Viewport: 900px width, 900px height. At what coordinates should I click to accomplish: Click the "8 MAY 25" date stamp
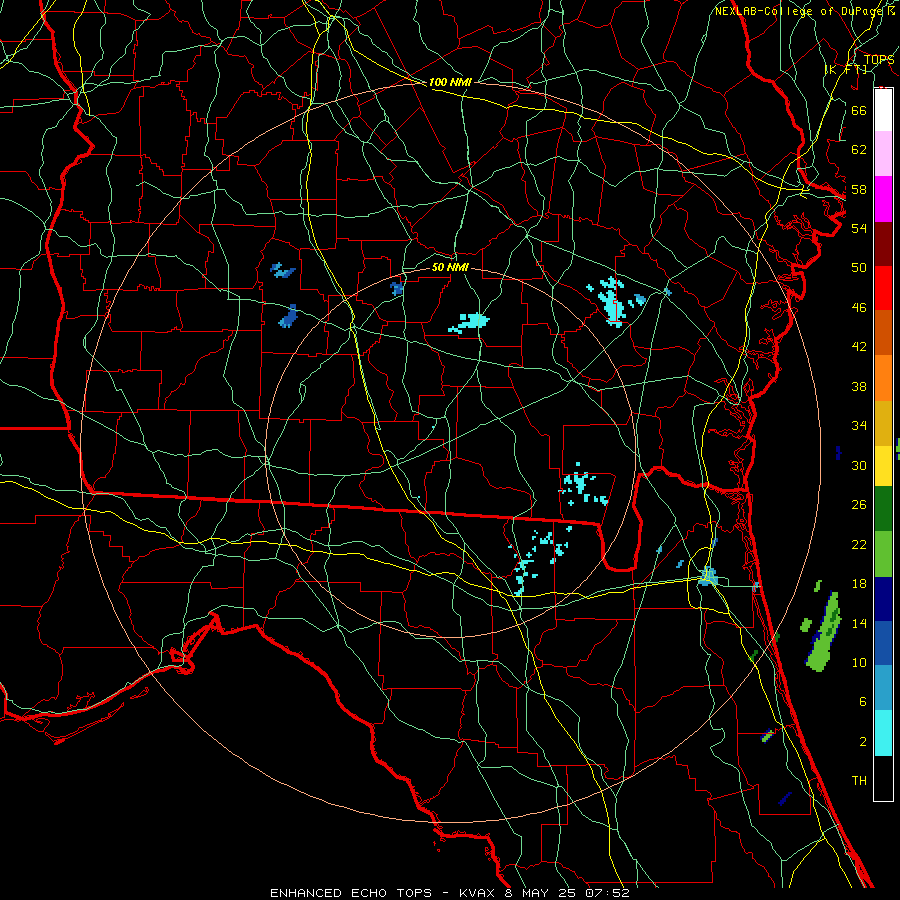click(x=541, y=893)
